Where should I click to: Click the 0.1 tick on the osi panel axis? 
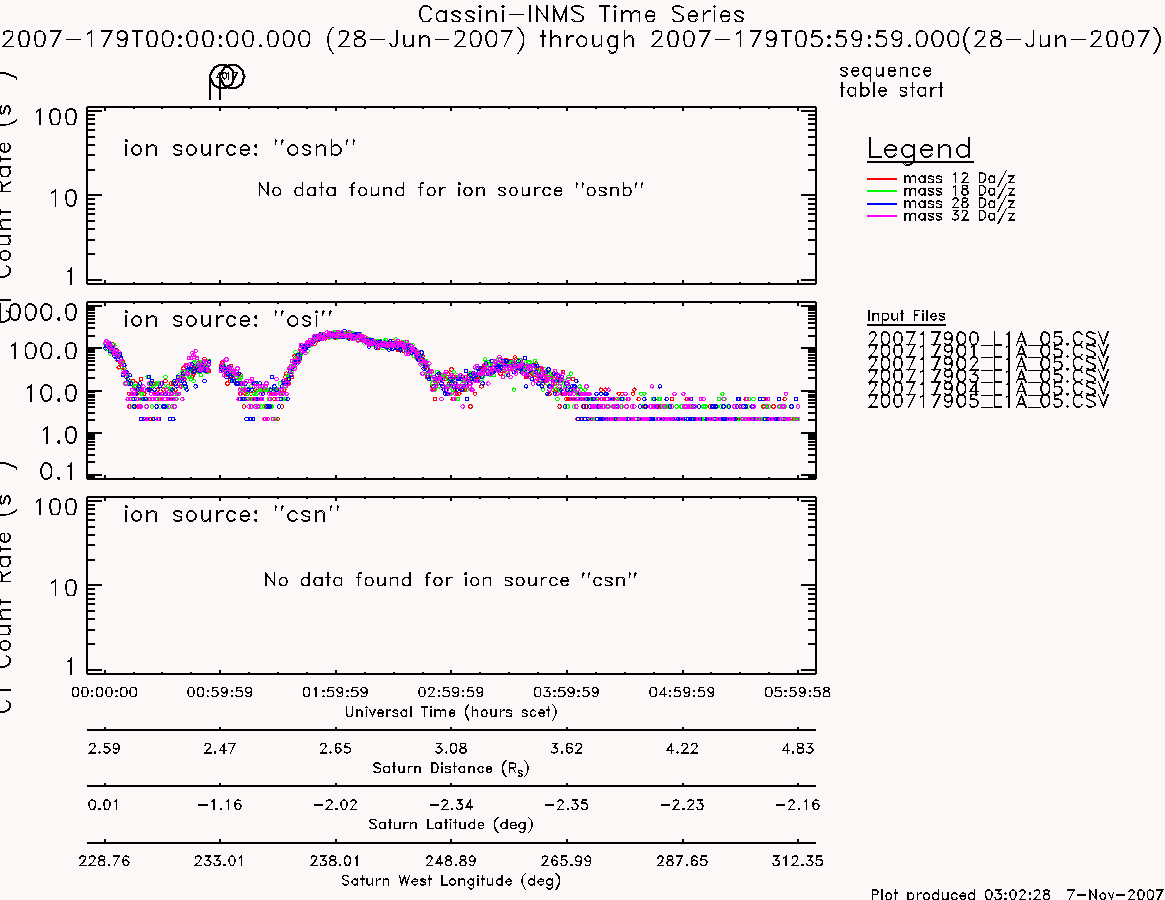pos(58,471)
